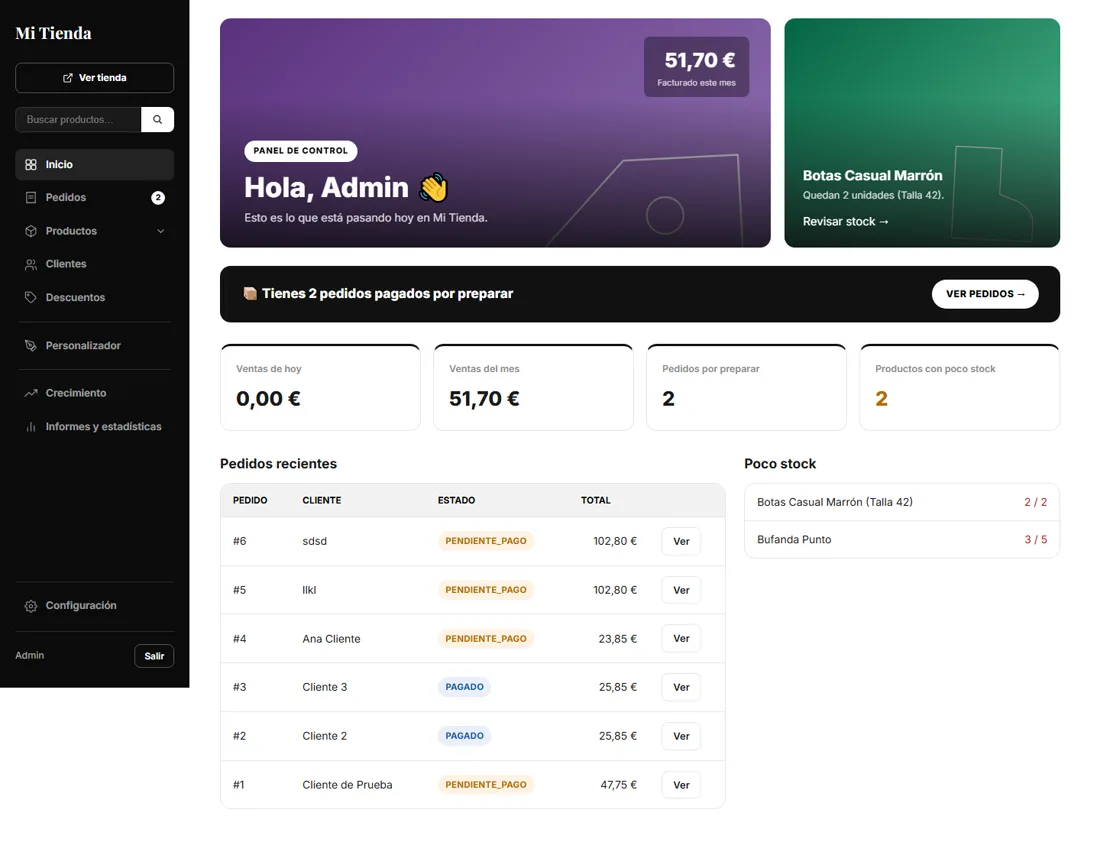1100x855 pixels.
Task: View order #2 from Cliente 2
Action: pos(681,736)
